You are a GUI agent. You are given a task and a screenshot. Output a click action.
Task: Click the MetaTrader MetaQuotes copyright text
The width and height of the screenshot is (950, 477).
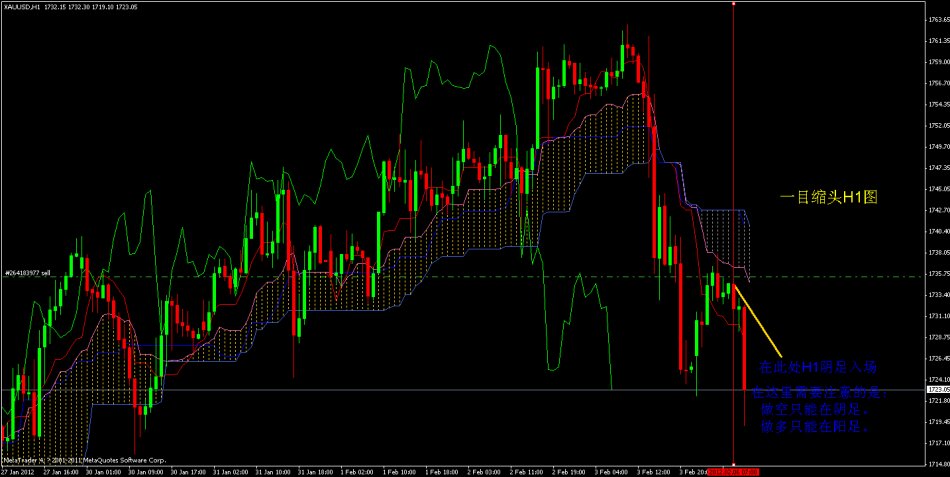coord(90,460)
